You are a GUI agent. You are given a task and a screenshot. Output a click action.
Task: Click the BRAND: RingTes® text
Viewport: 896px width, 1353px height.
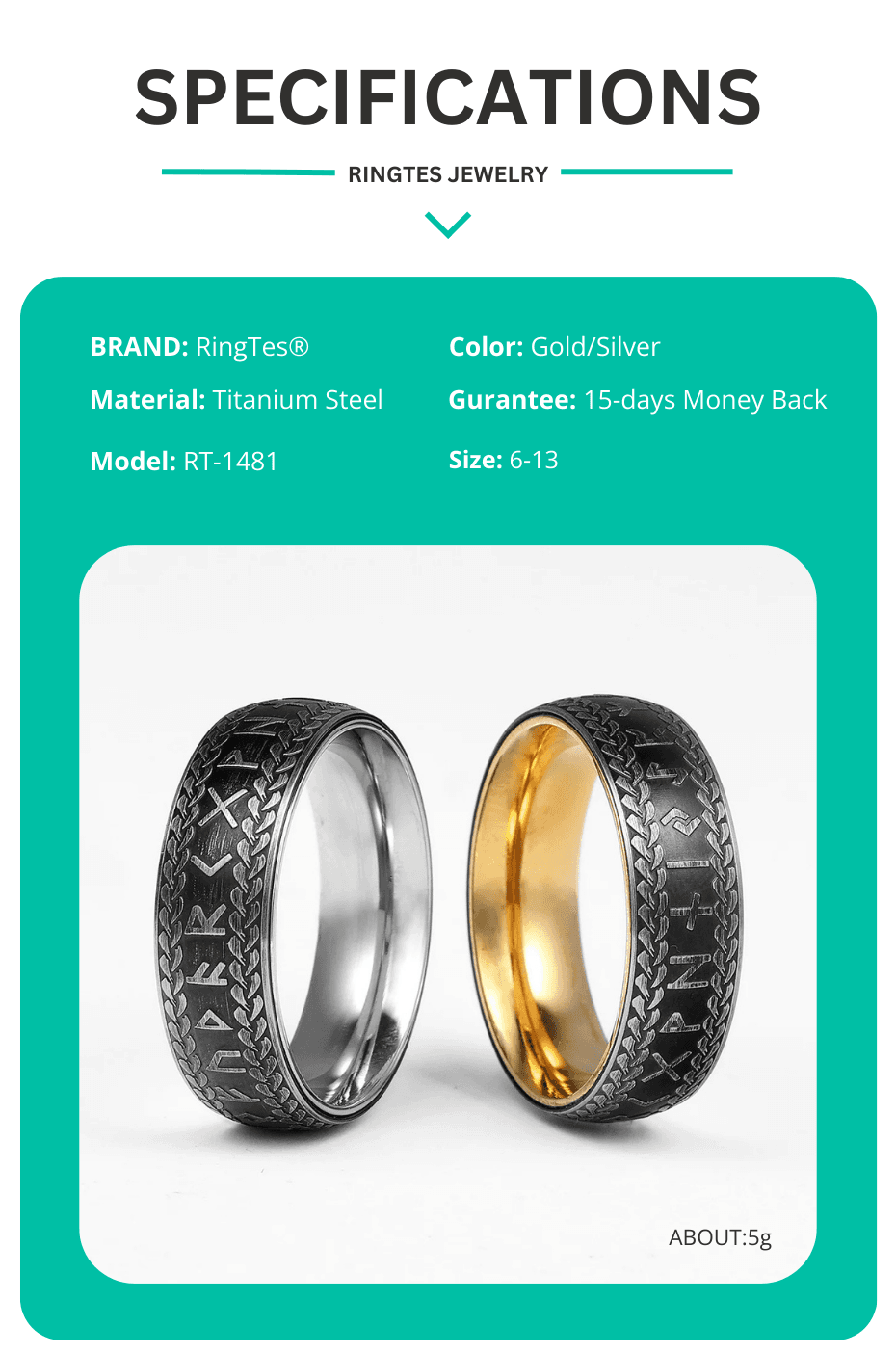[x=199, y=347]
